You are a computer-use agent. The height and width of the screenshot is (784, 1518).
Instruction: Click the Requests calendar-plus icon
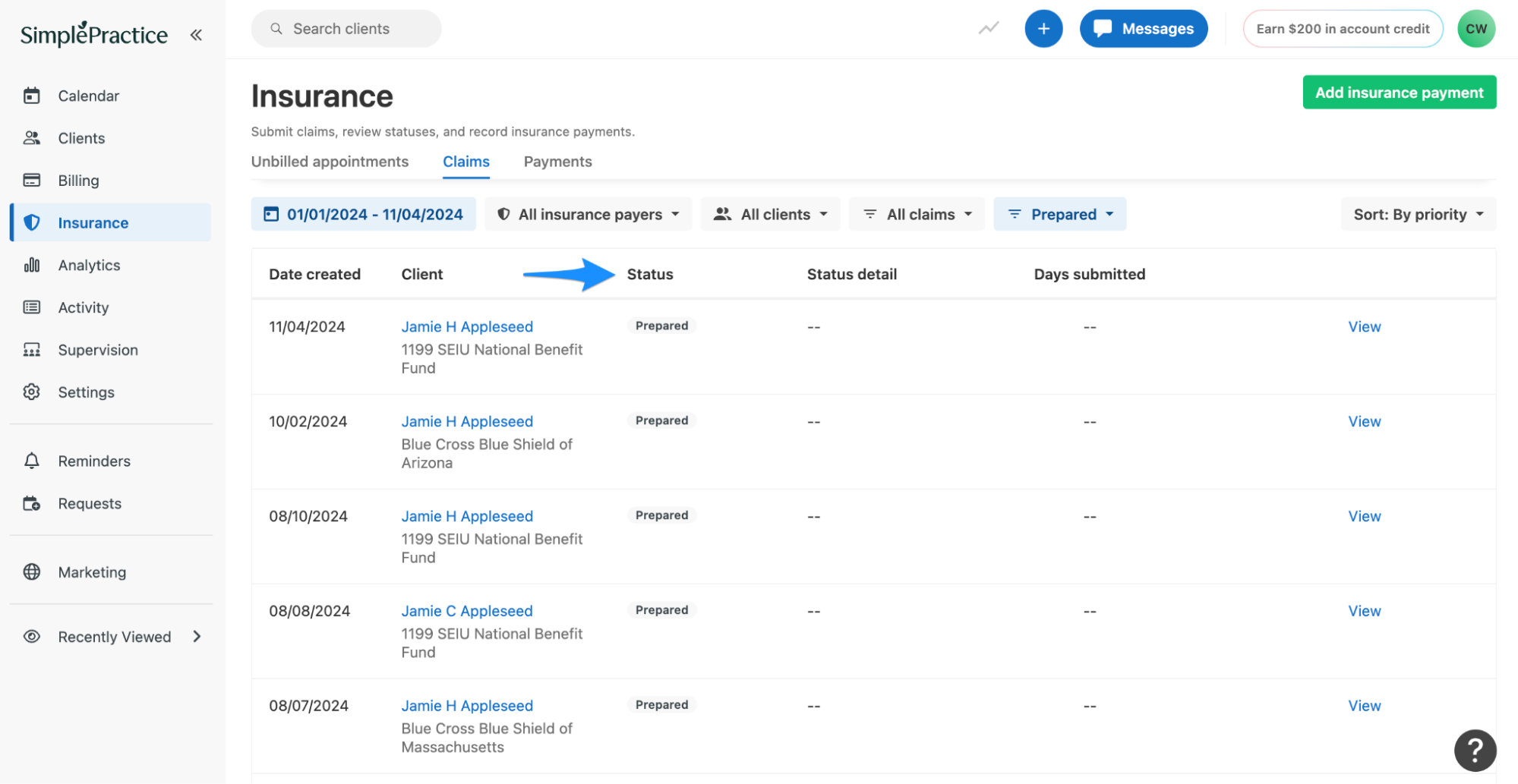(x=31, y=503)
